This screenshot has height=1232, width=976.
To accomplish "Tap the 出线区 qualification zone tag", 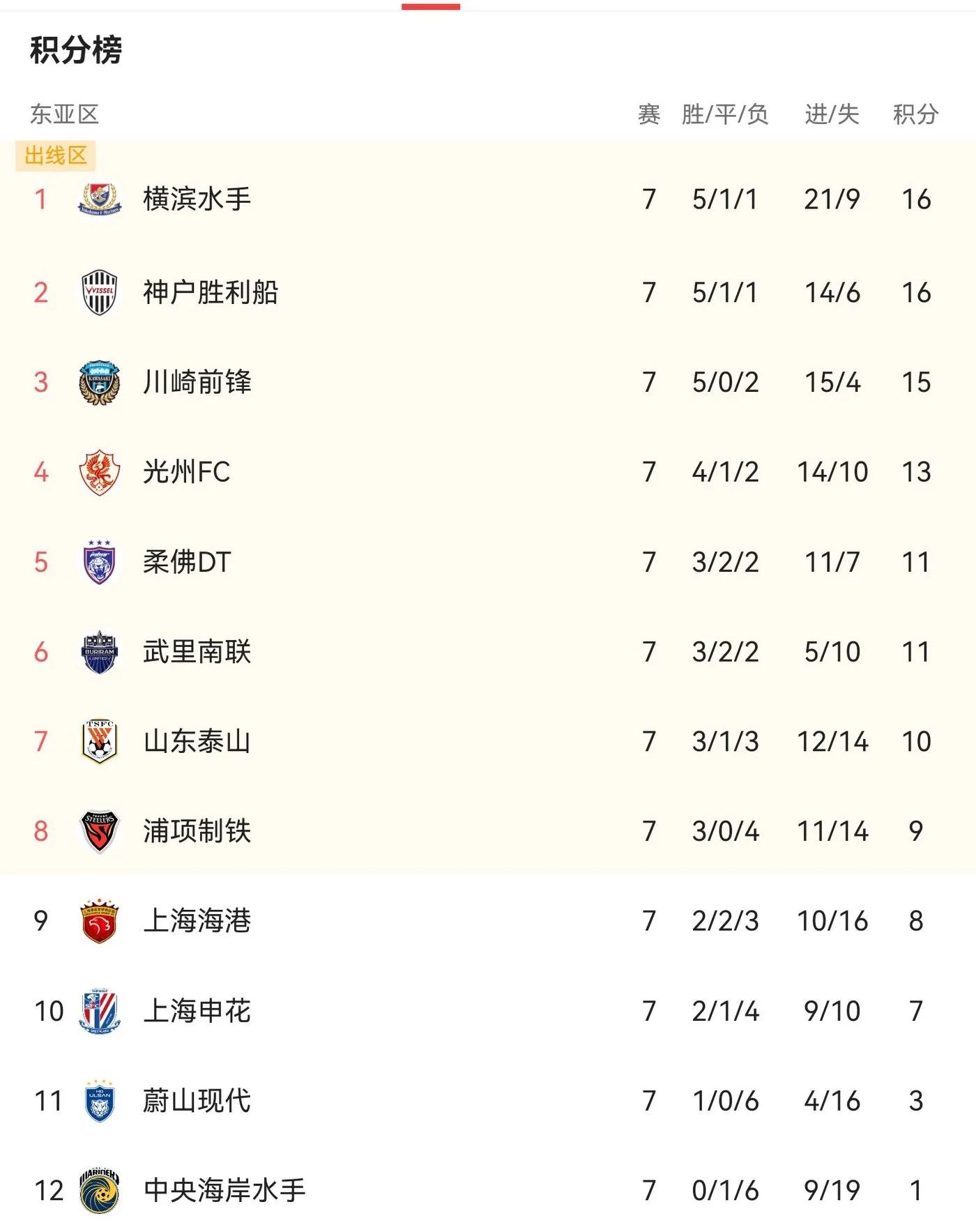I will pyautogui.click(x=56, y=155).
